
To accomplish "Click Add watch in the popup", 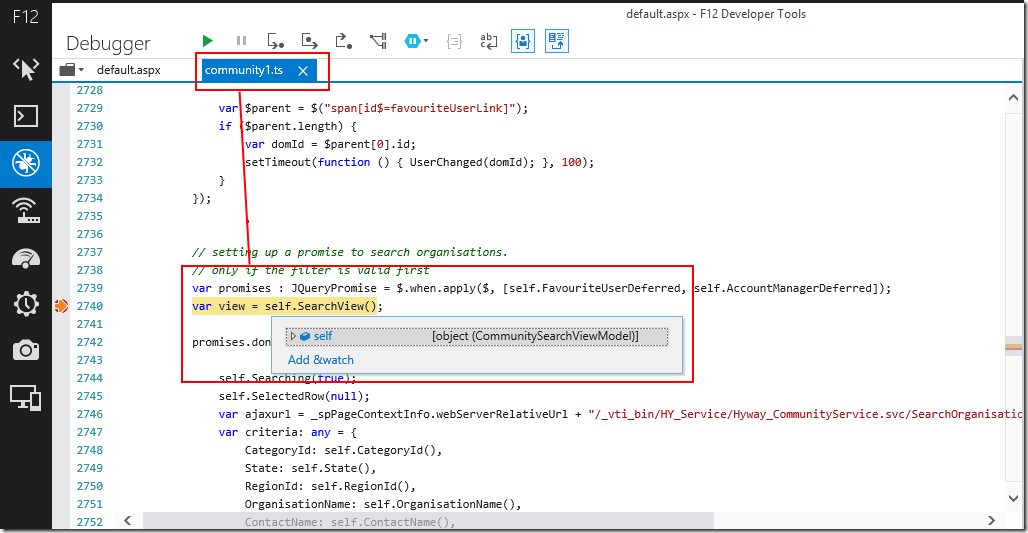I will 321,360.
